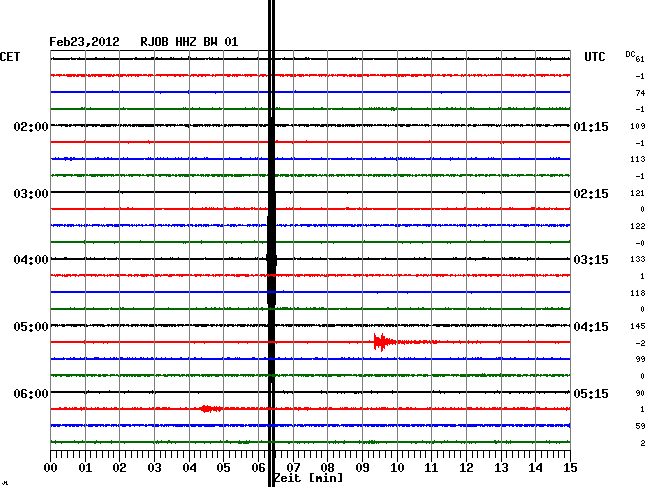Click the 10 minute axis label

point(397,468)
